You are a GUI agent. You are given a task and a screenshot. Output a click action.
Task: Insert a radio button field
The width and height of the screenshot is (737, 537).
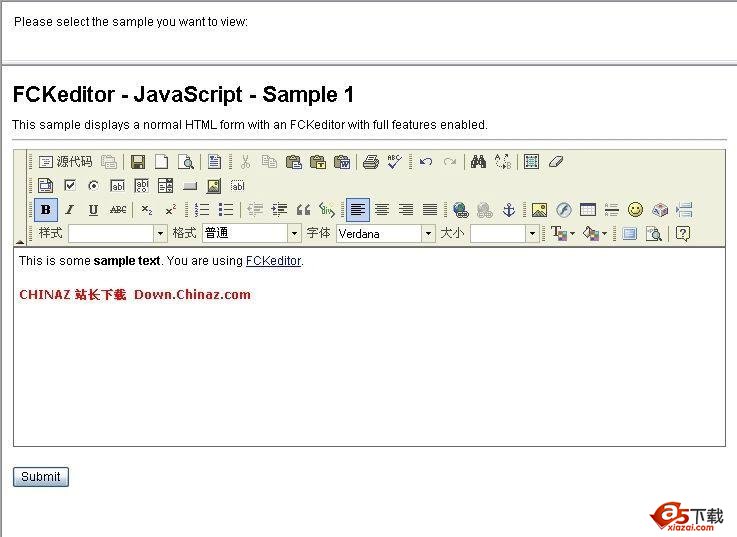pos(94,186)
